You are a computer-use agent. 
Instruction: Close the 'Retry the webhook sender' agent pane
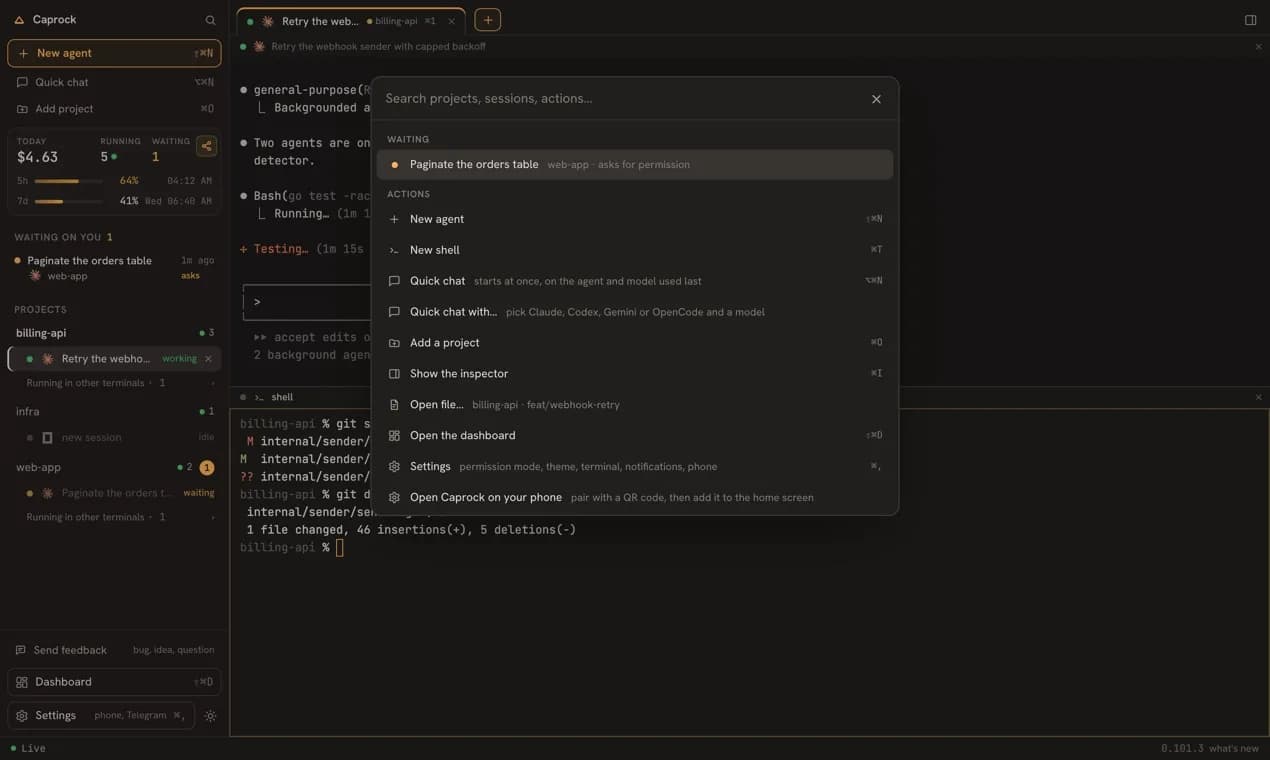1258,47
